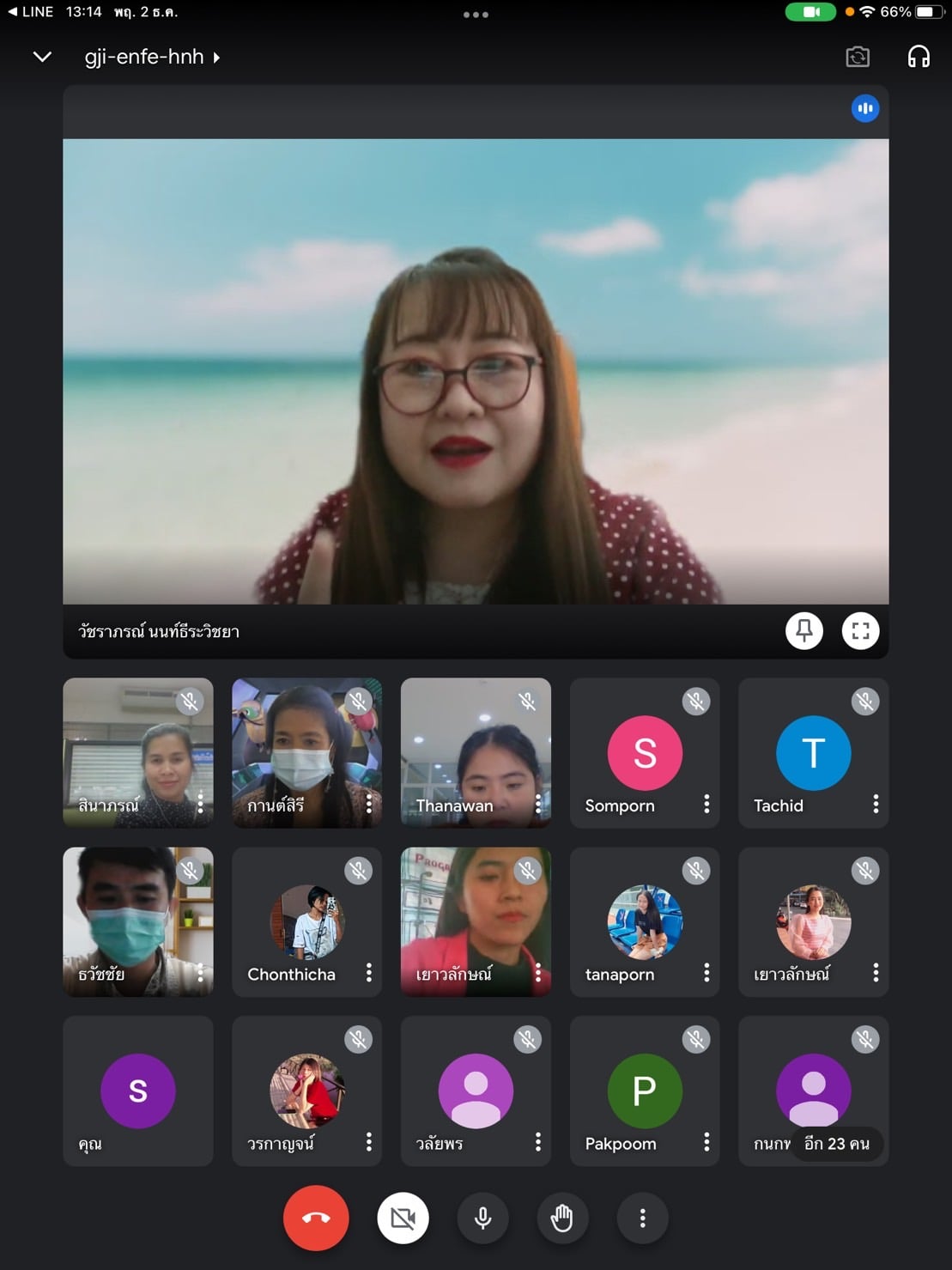This screenshot has width=952, height=1270.
Task: Raise hand in the meeting
Action: pyautogui.click(x=562, y=1218)
